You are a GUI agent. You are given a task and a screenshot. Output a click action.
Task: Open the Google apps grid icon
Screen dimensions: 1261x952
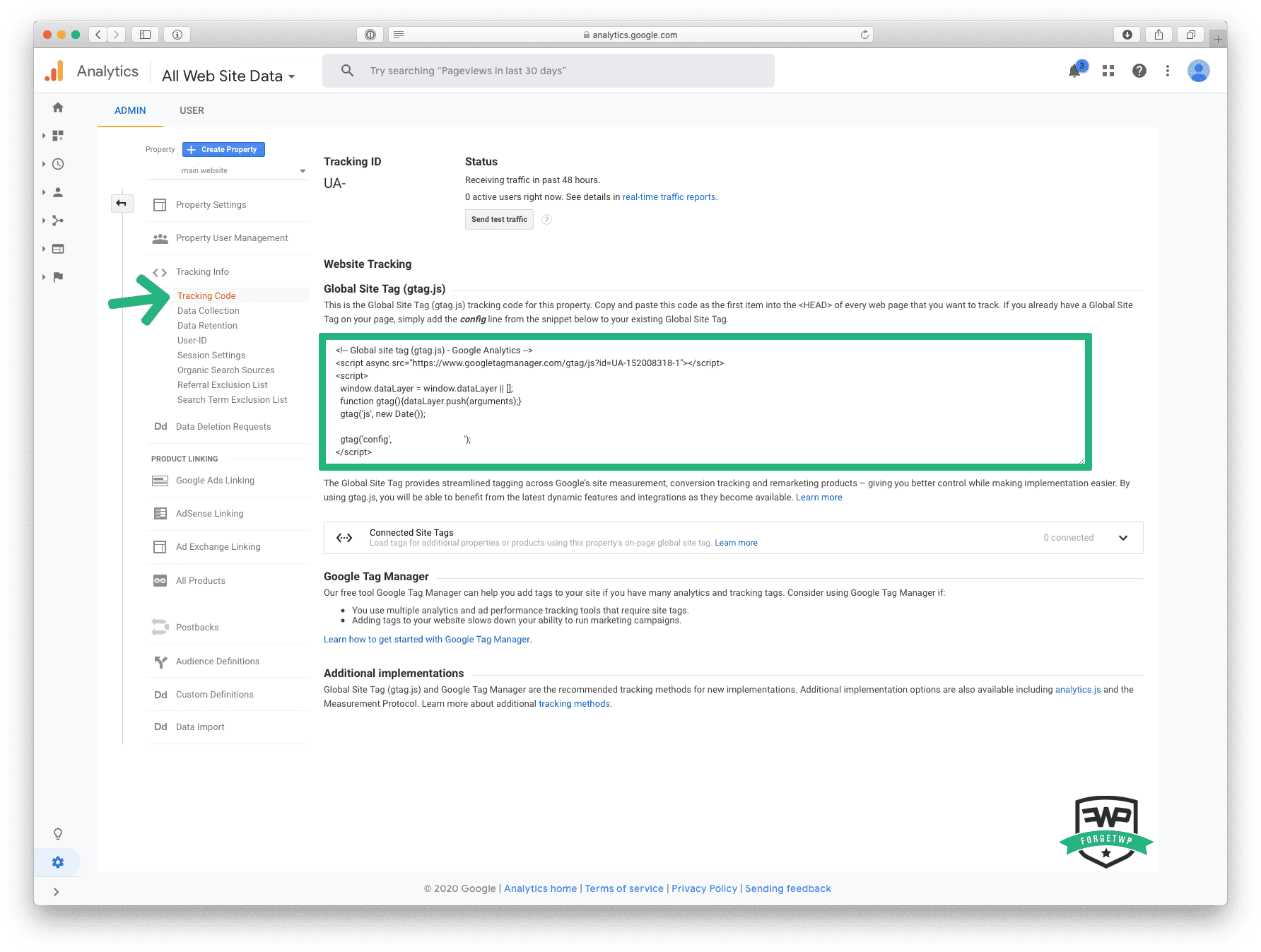(x=1108, y=71)
